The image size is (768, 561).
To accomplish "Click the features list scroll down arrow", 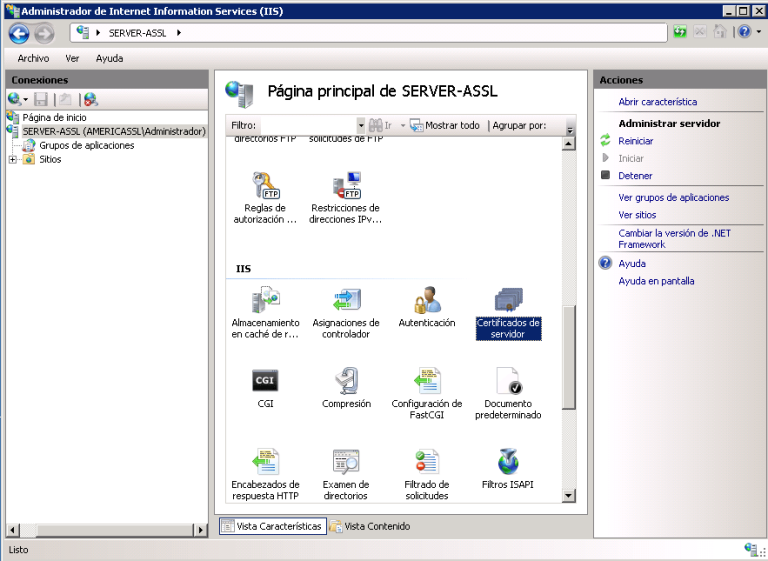I will click(x=569, y=495).
